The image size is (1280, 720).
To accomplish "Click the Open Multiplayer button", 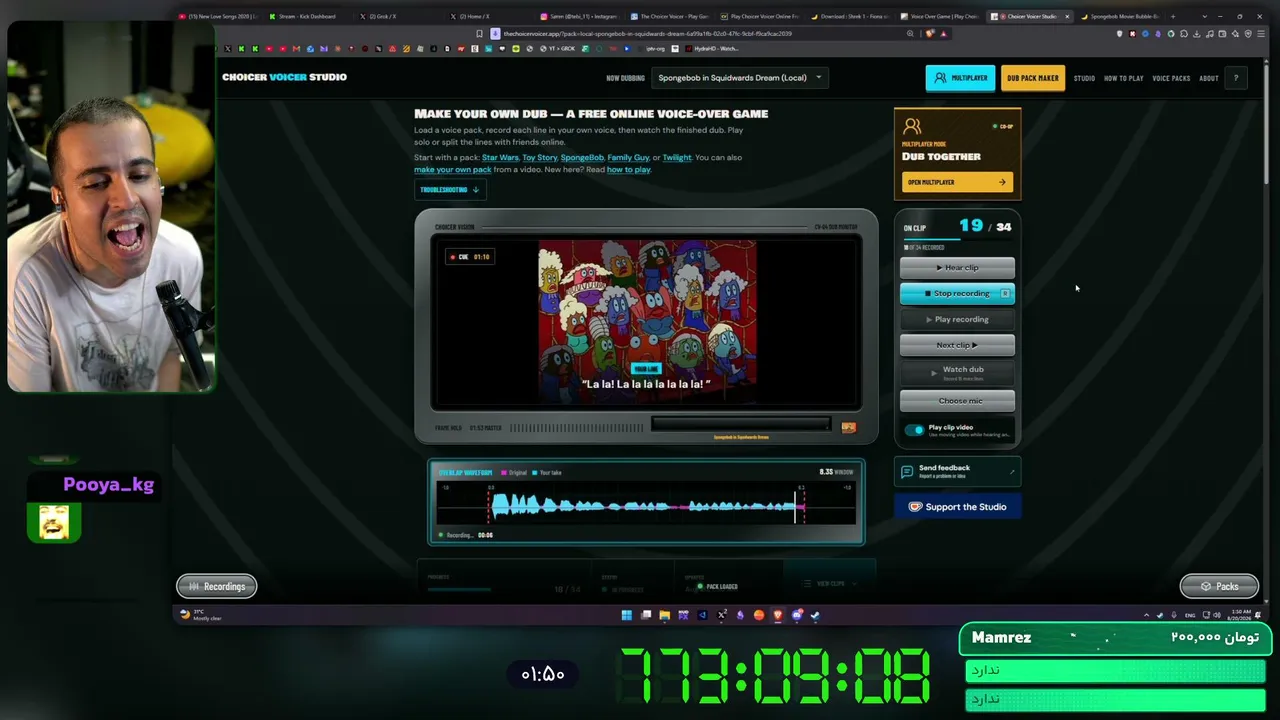I will point(957,182).
